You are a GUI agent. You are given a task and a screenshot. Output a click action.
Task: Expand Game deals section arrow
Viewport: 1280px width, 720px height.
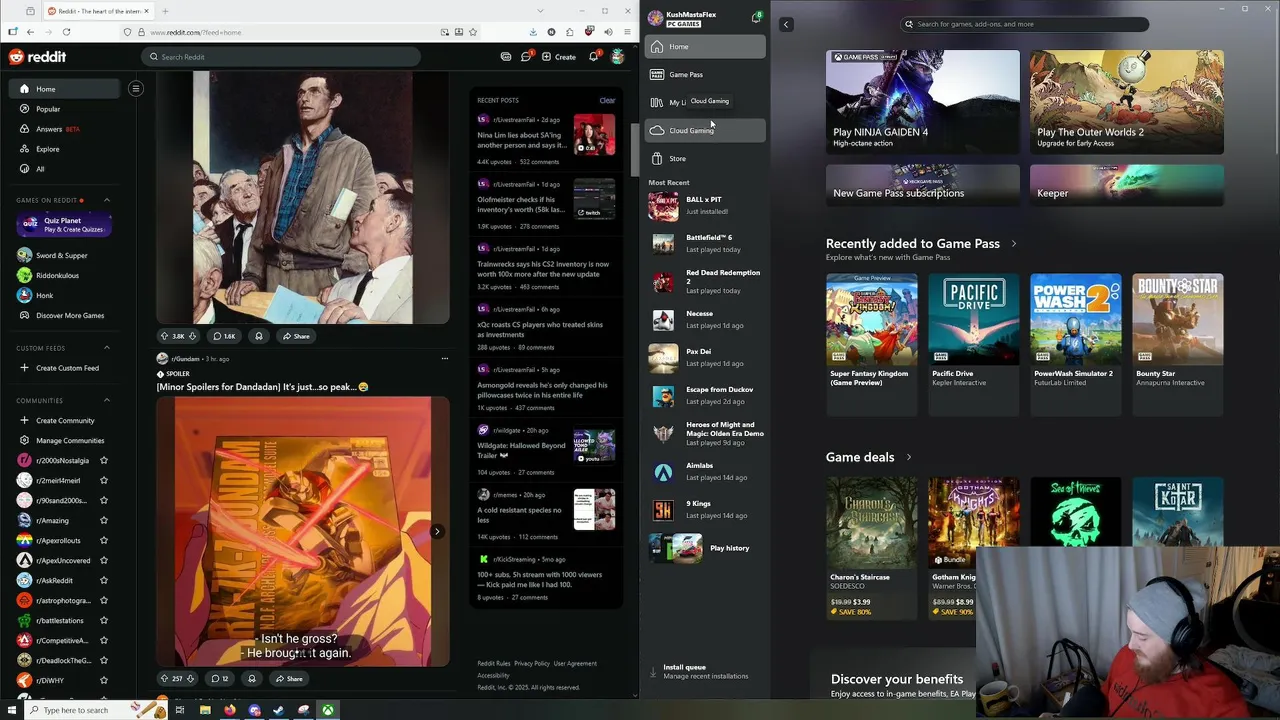(908, 457)
